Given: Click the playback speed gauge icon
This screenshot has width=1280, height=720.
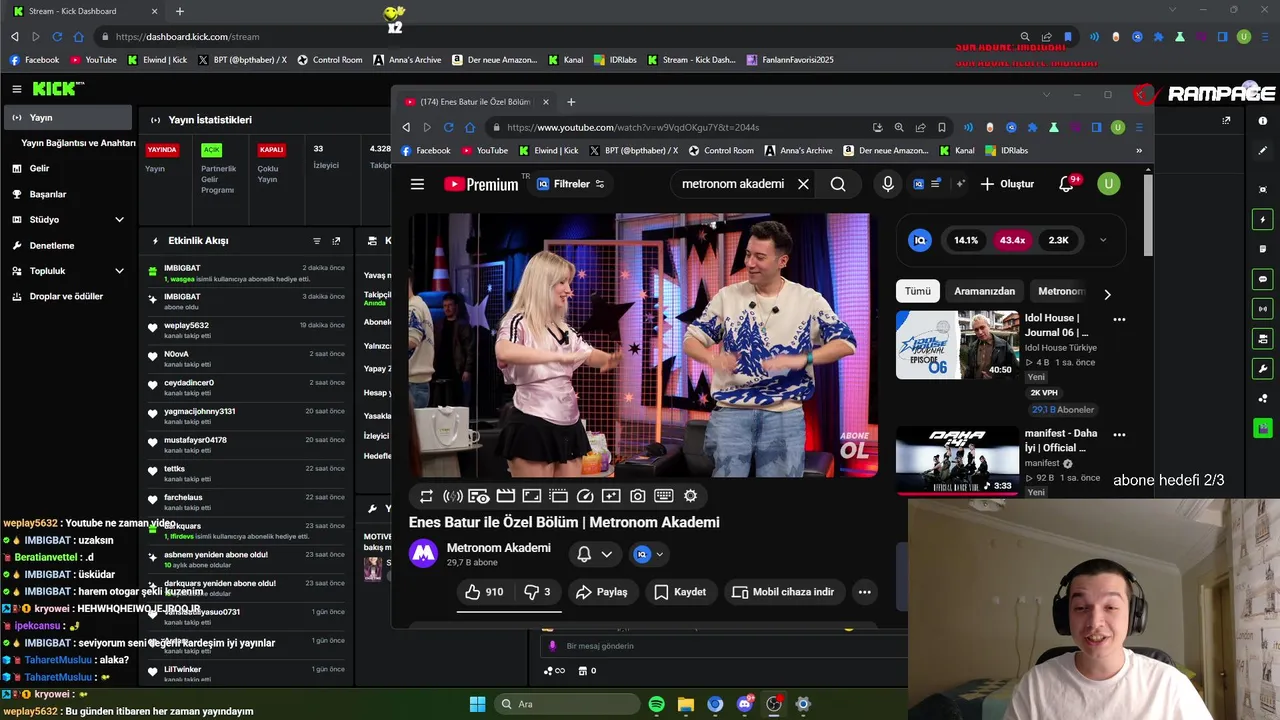Looking at the screenshot, I should point(585,496).
